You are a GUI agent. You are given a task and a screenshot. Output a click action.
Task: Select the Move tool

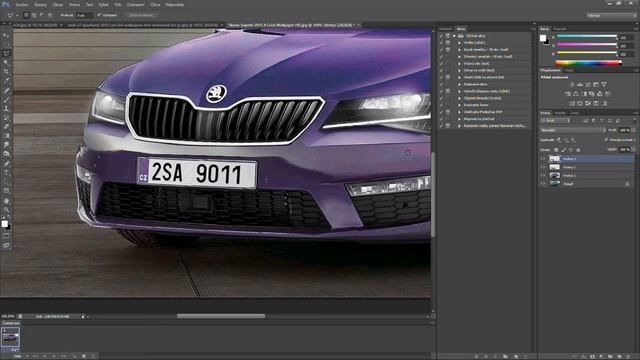6,36
